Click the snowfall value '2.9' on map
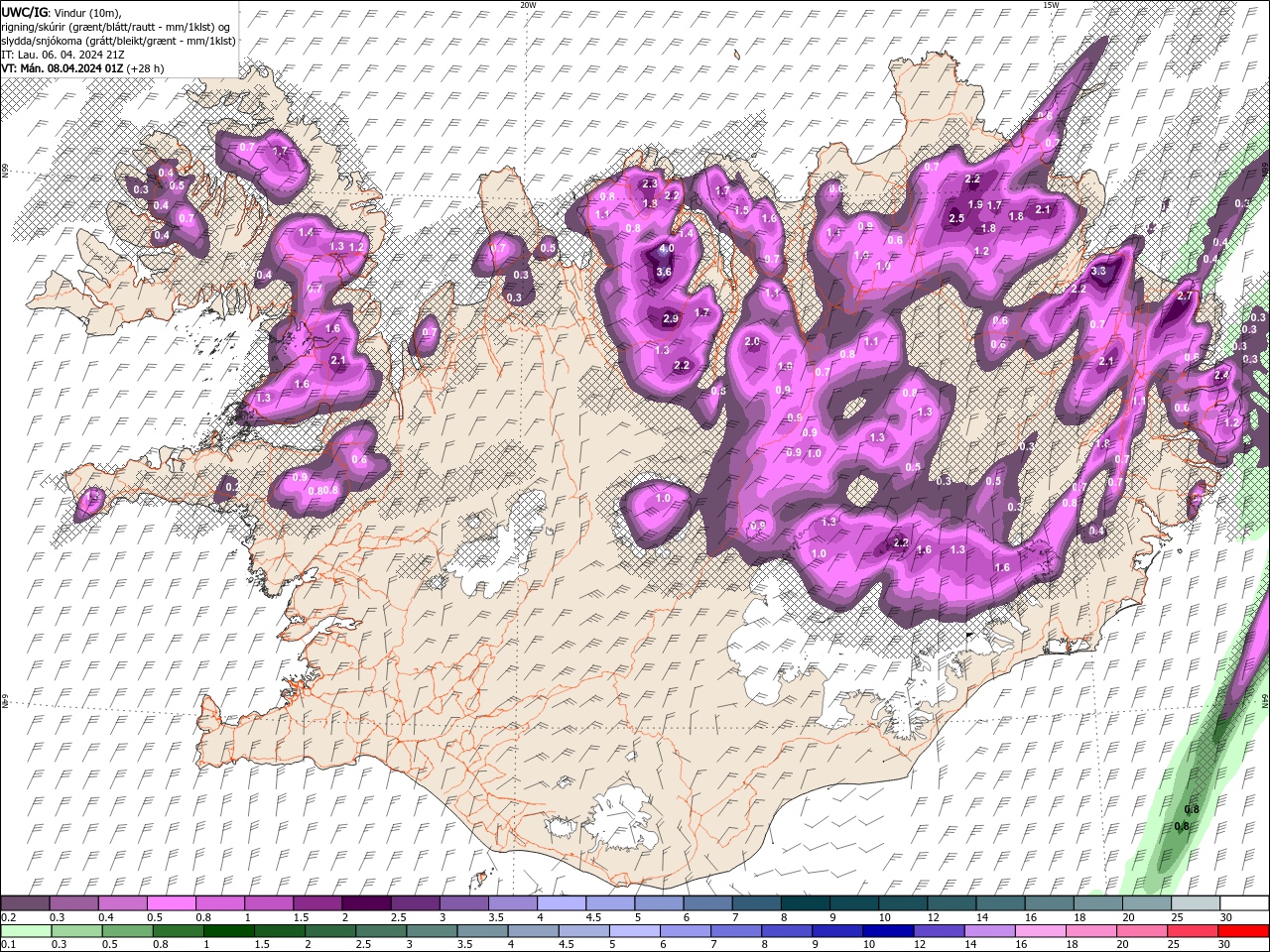 [671, 319]
